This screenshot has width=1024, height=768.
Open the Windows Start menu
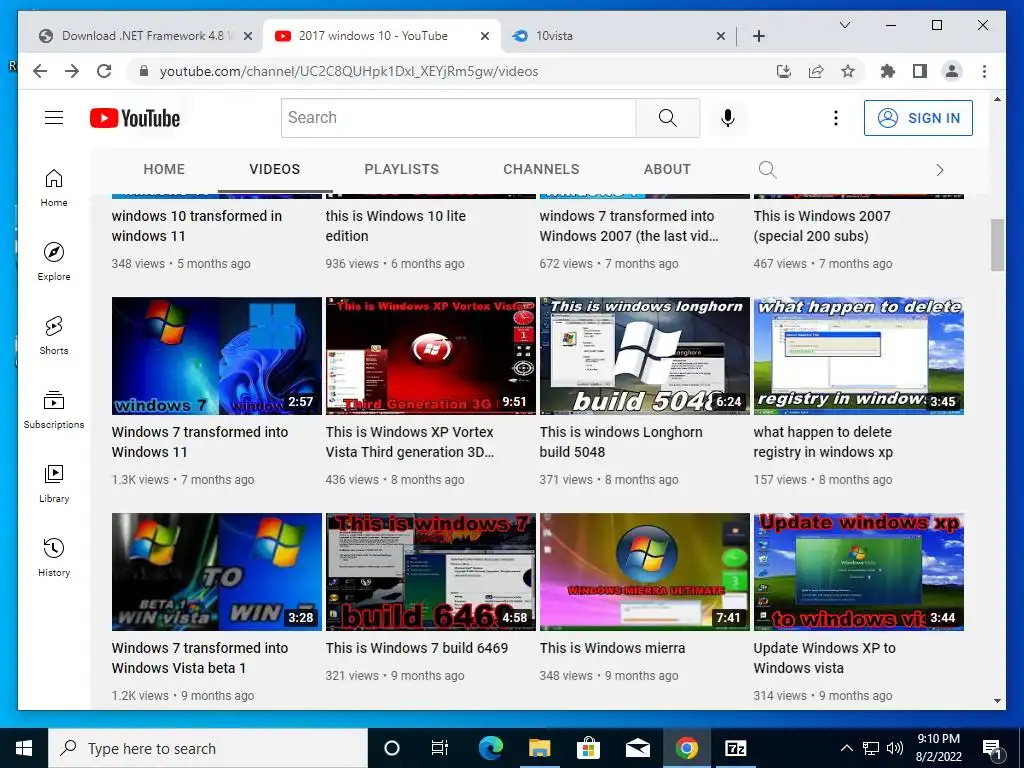pos(24,748)
